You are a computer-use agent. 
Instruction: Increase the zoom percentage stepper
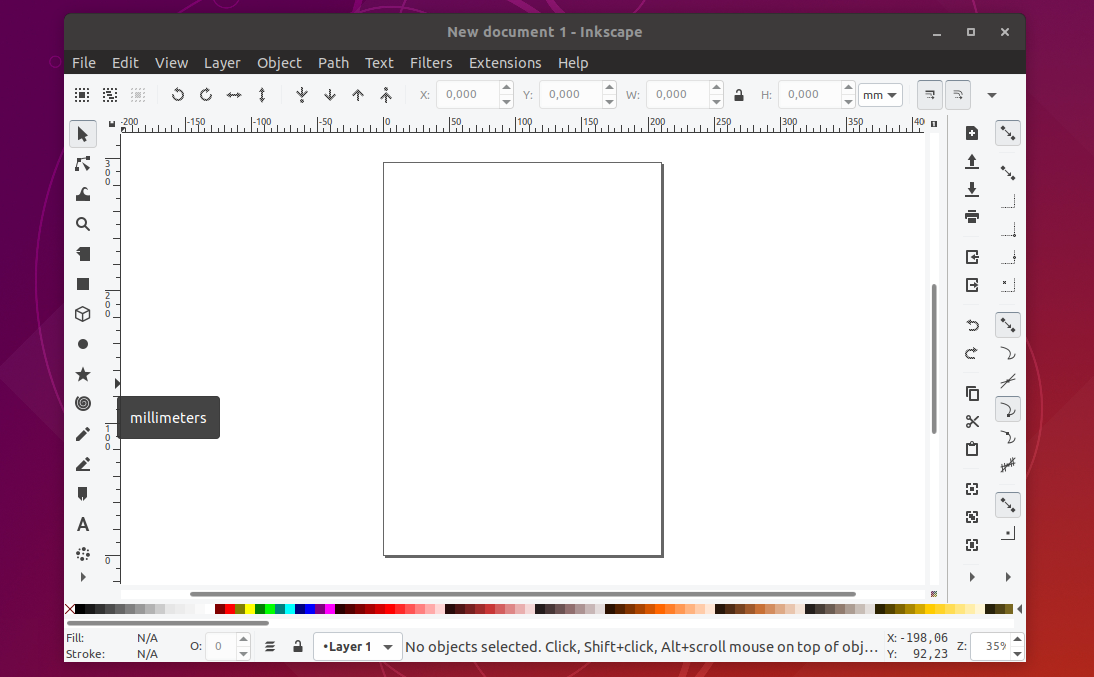[x=1017, y=639]
